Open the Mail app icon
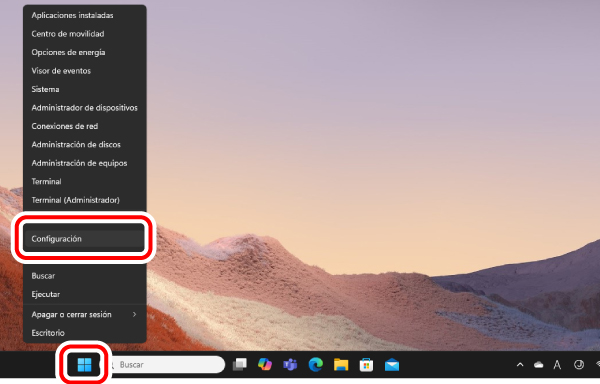Screen dimensions: 600x384 392,365
